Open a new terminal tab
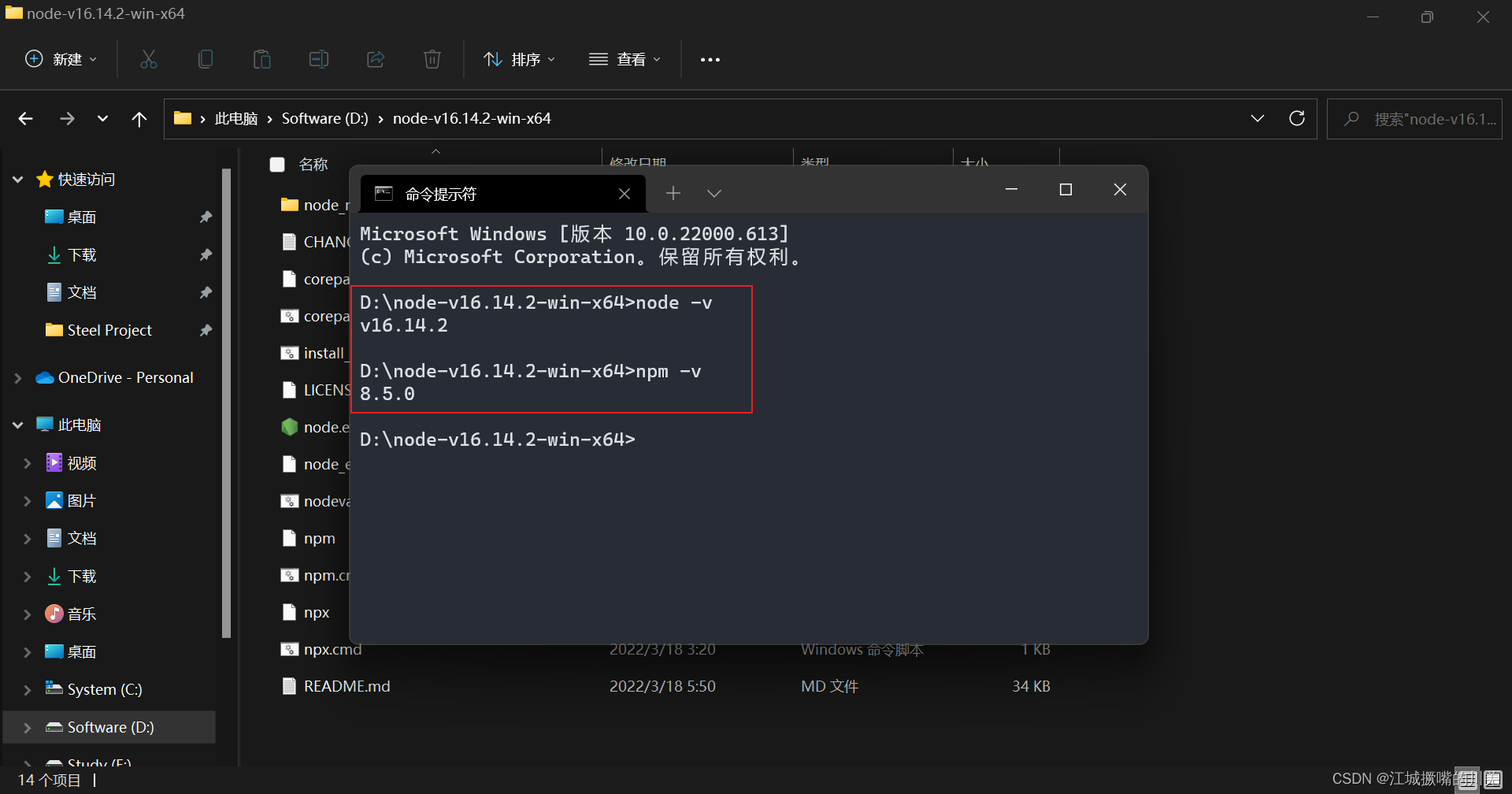The height and width of the screenshot is (794, 1512). (673, 193)
